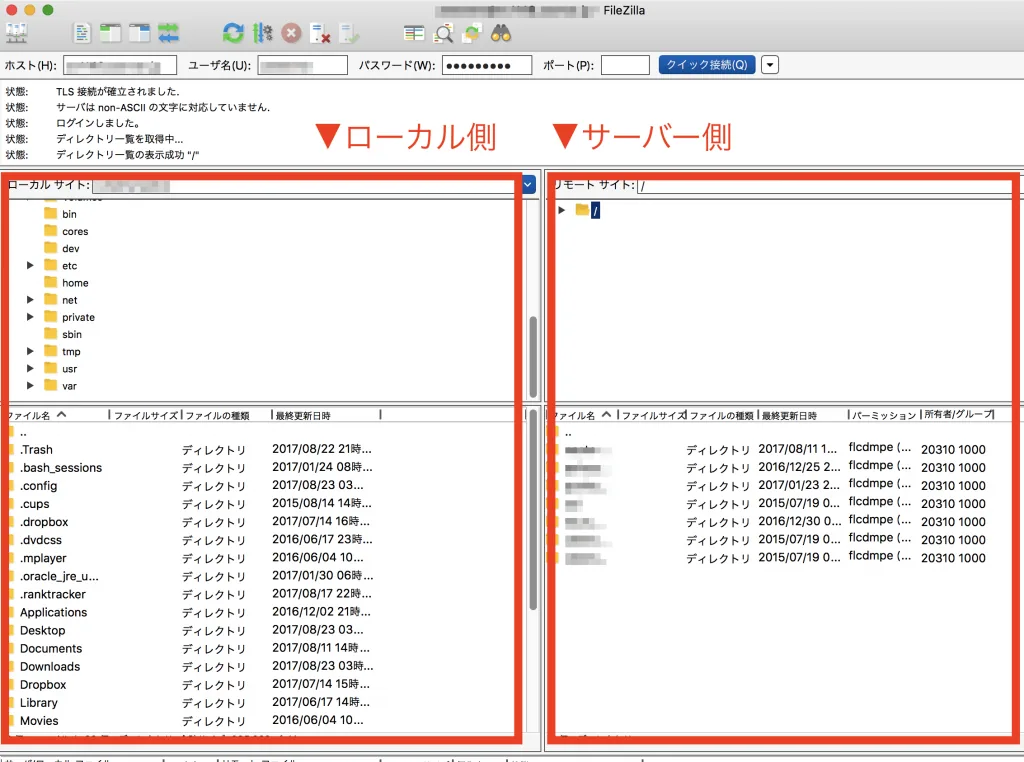Expand the tmp folder in local tree
The width and height of the screenshot is (1024, 762).
(x=30, y=351)
